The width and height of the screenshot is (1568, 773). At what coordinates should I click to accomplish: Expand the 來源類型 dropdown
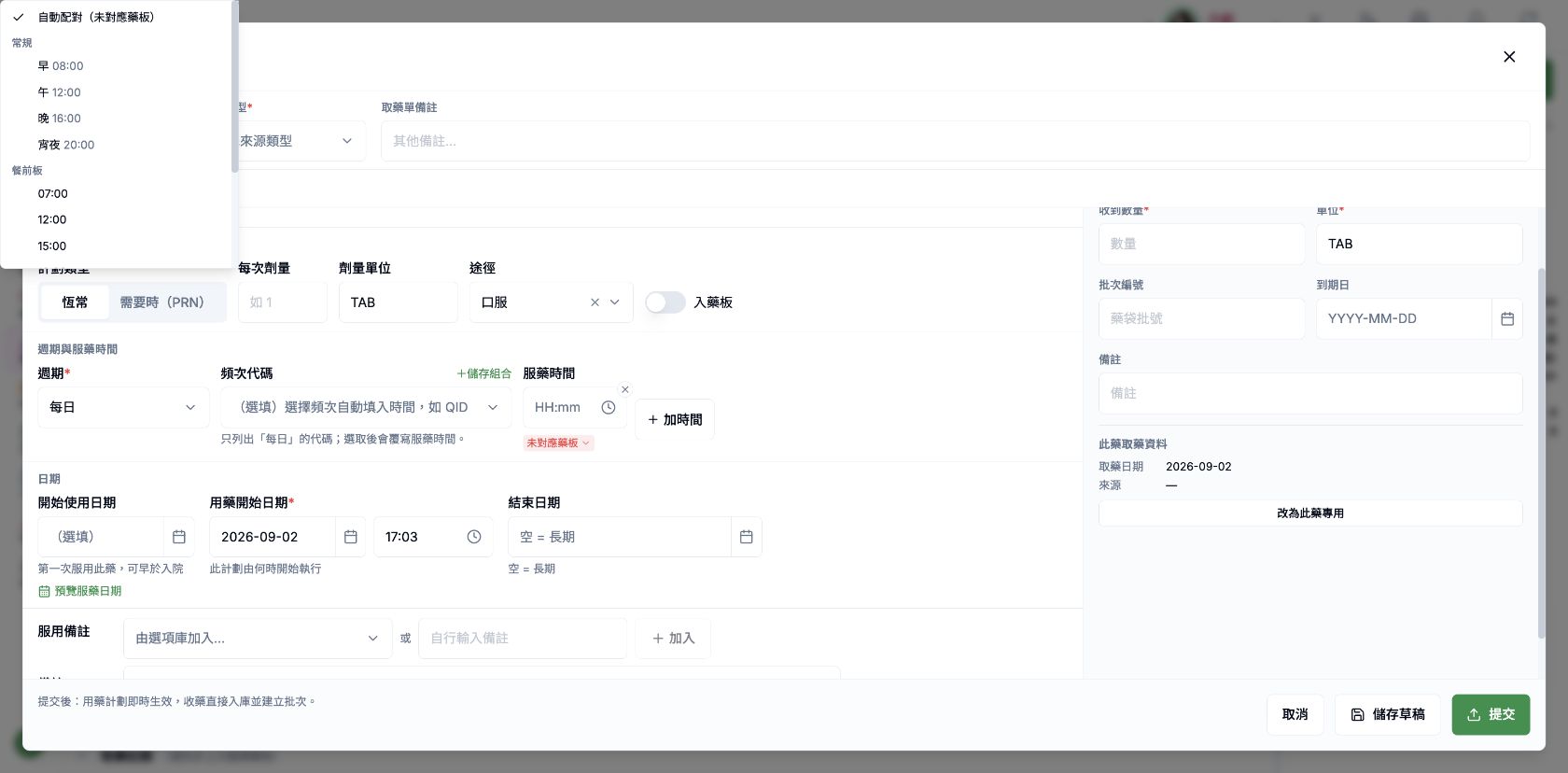coord(298,141)
